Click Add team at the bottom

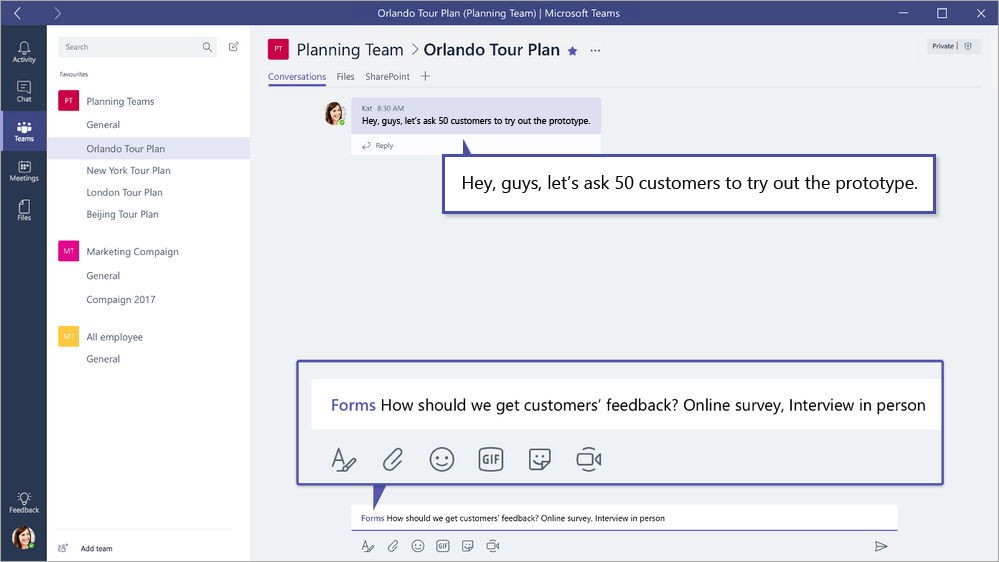[x=96, y=549]
